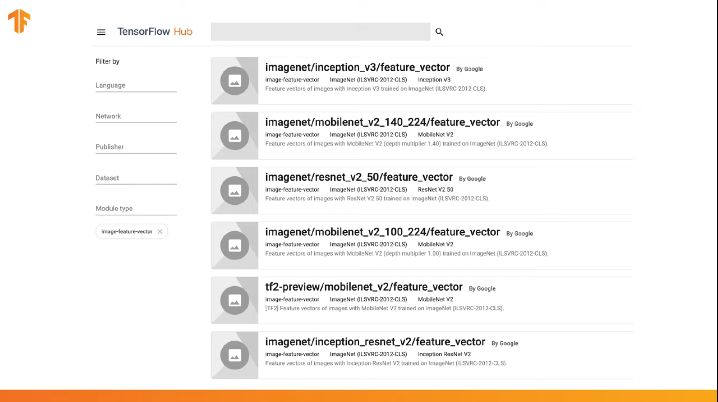Screen dimensions: 718x402
Task: Click the Inception V3 network tag
Action: tap(434, 80)
